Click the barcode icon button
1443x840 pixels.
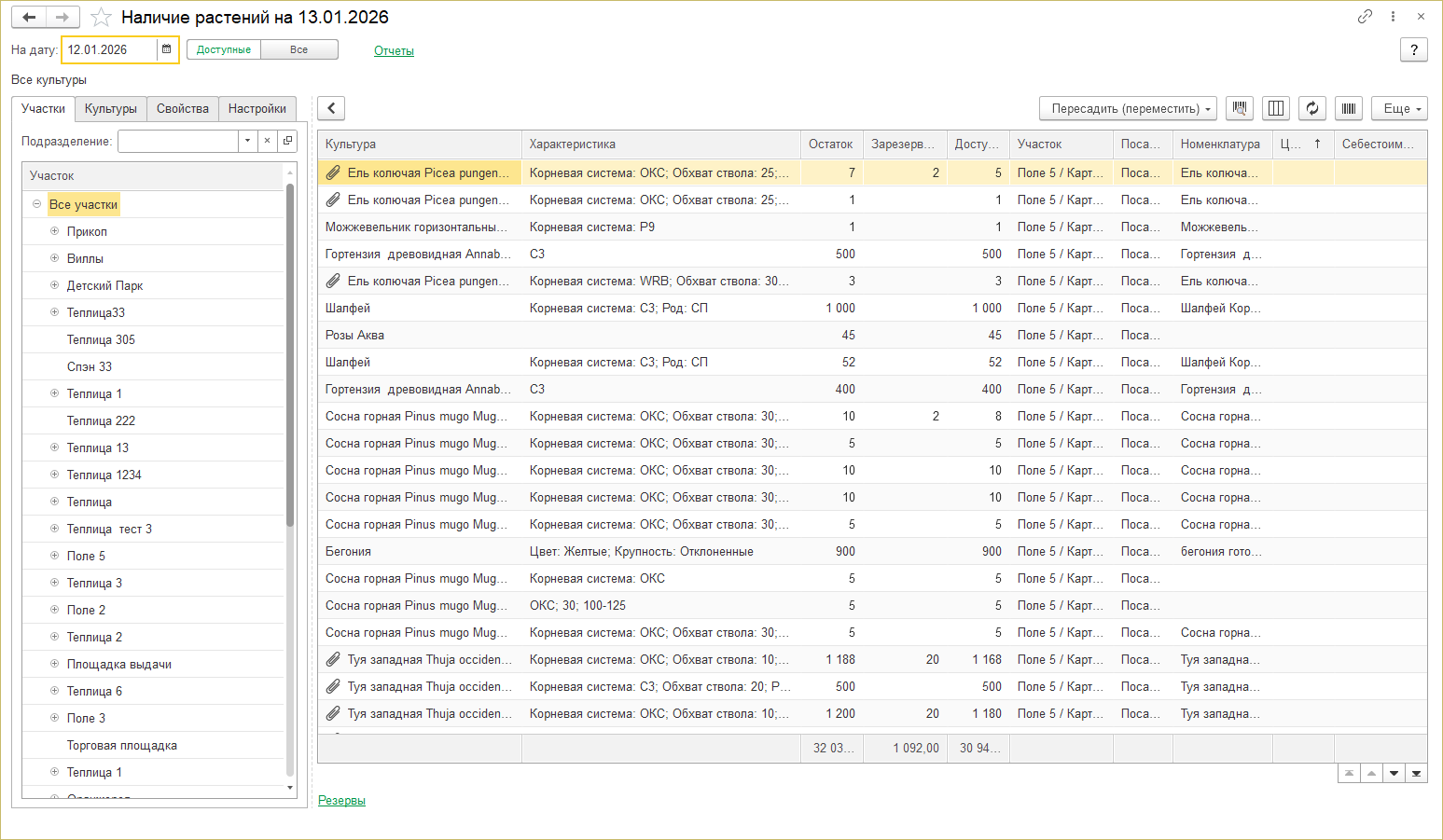[x=1349, y=108]
